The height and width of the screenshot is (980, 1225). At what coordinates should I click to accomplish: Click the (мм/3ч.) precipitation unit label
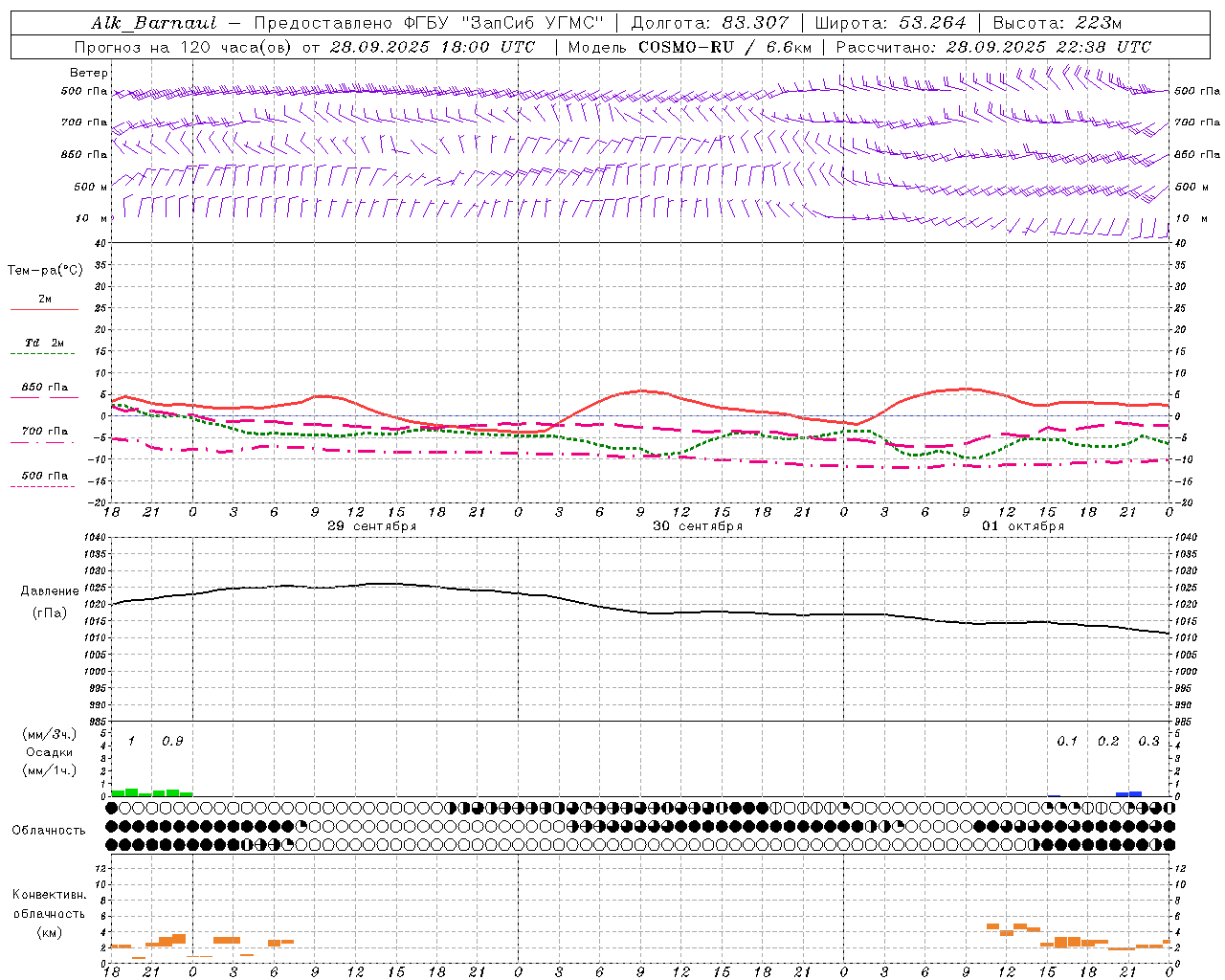click(x=49, y=734)
